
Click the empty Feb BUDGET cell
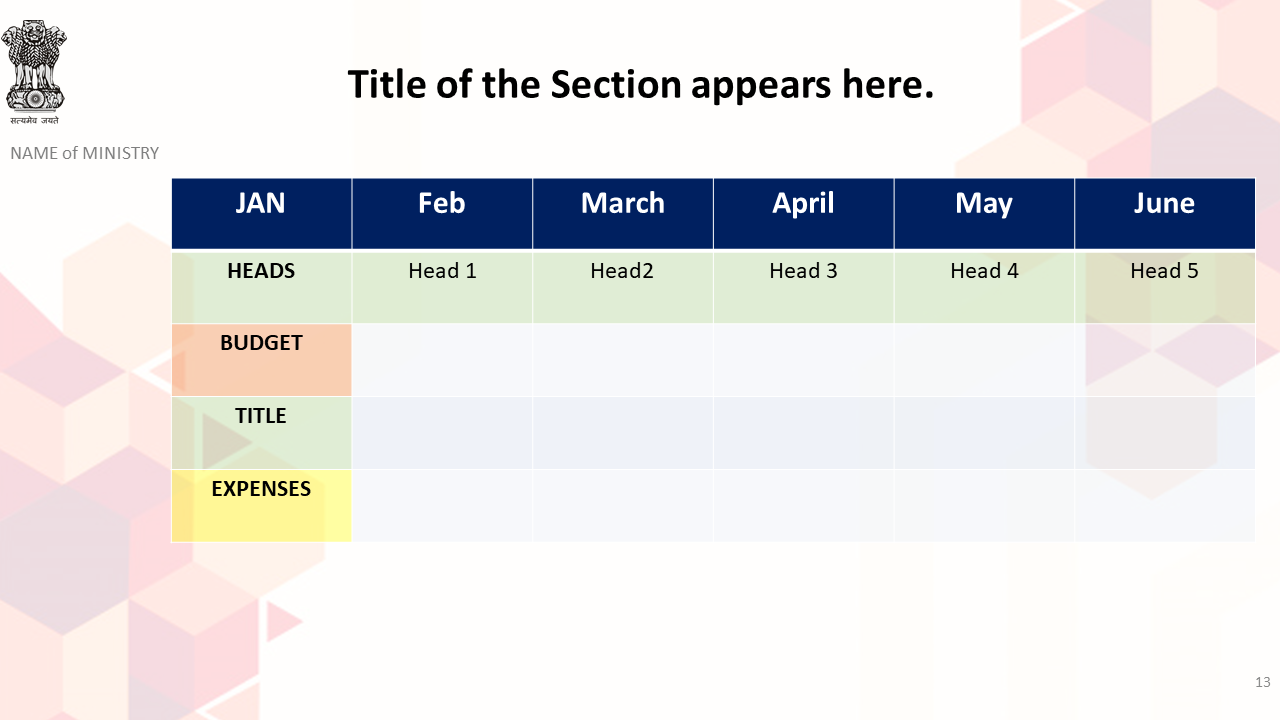point(442,360)
